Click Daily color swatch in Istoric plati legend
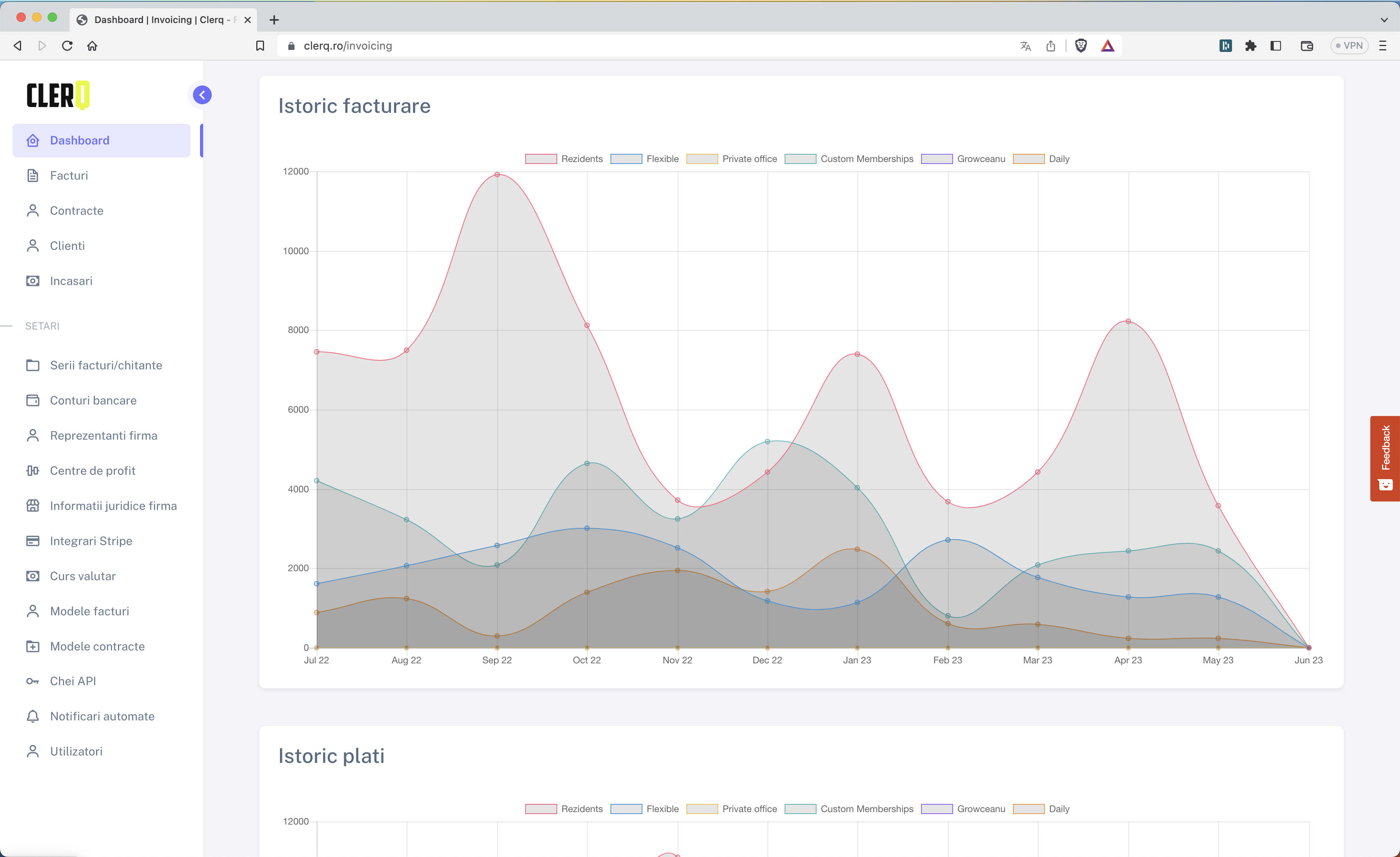The height and width of the screenshot is (857, 1400). (1029, 809)
